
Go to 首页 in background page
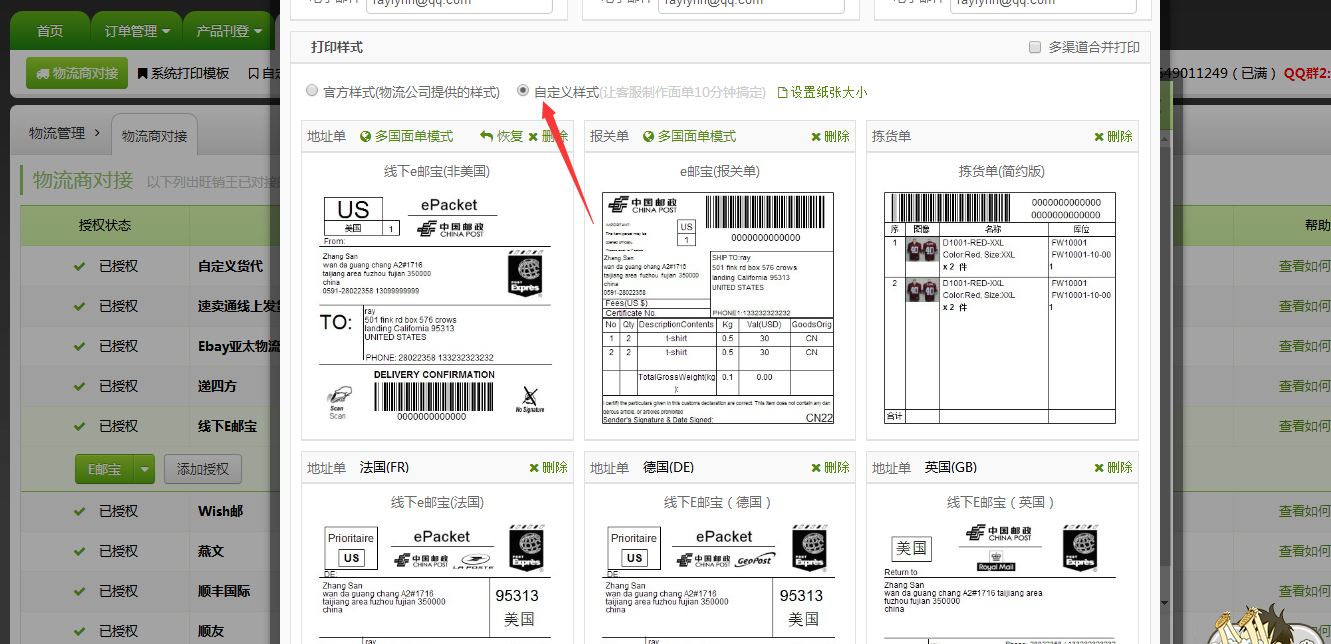[50, 31]
